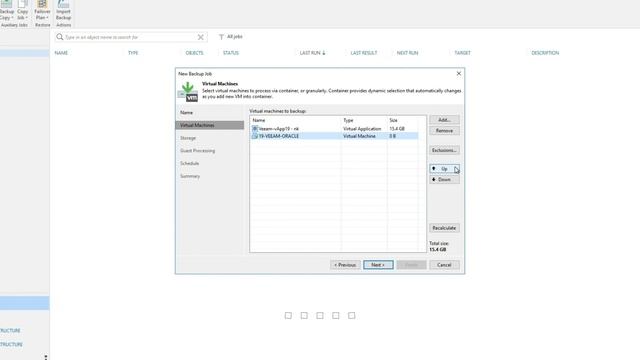Go back with the Previous button
The width and height of the screenshot is (640, 360).
coord(345,265)
